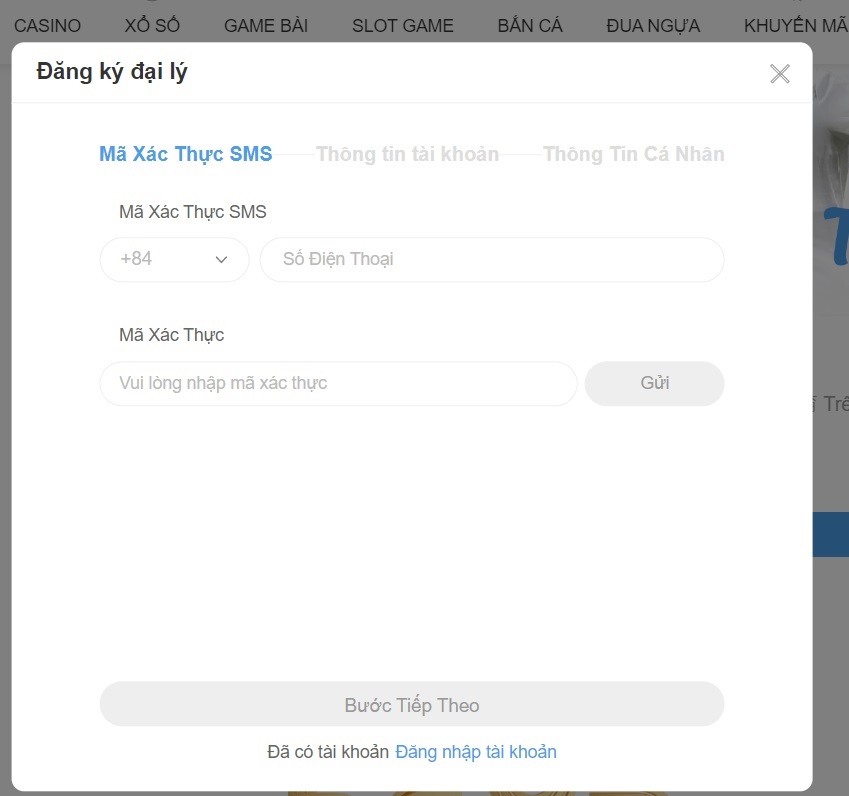Image resolution: width=849 pixels, height=796 pixels.
Task: Open the SLOT GAME menu item
Action: coord(403,25)
